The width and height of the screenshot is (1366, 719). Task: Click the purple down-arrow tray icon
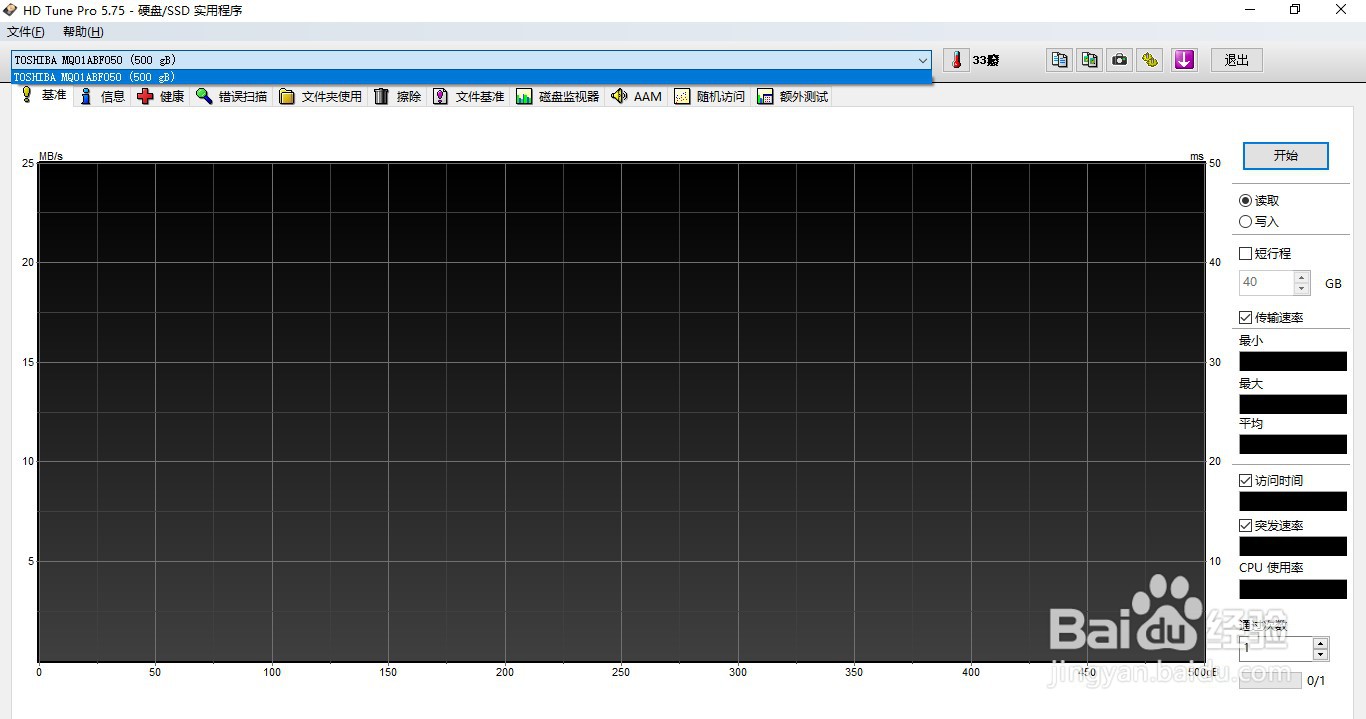tap(1184, 60)
